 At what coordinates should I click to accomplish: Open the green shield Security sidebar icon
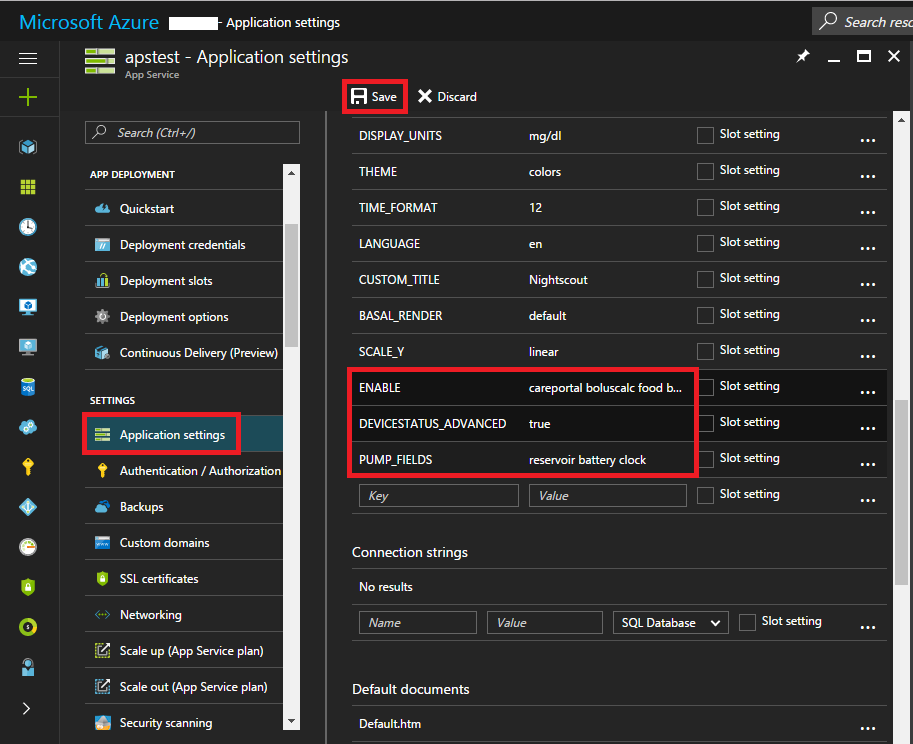28,587
